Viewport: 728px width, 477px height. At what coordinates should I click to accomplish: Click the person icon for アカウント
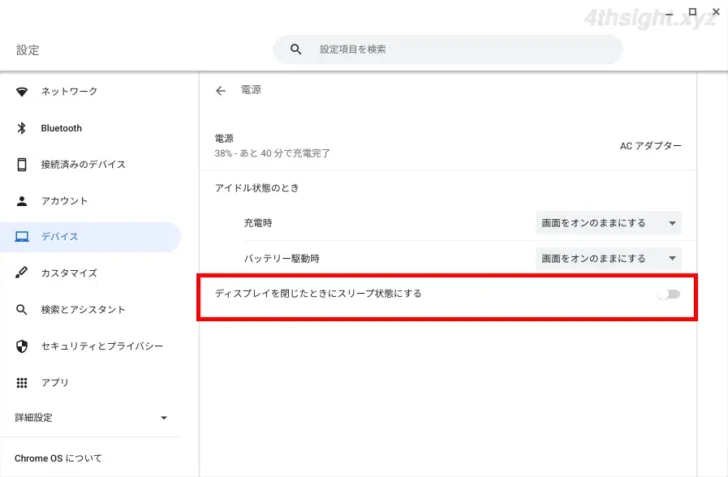pyautogui.click(x=21, y=201)
